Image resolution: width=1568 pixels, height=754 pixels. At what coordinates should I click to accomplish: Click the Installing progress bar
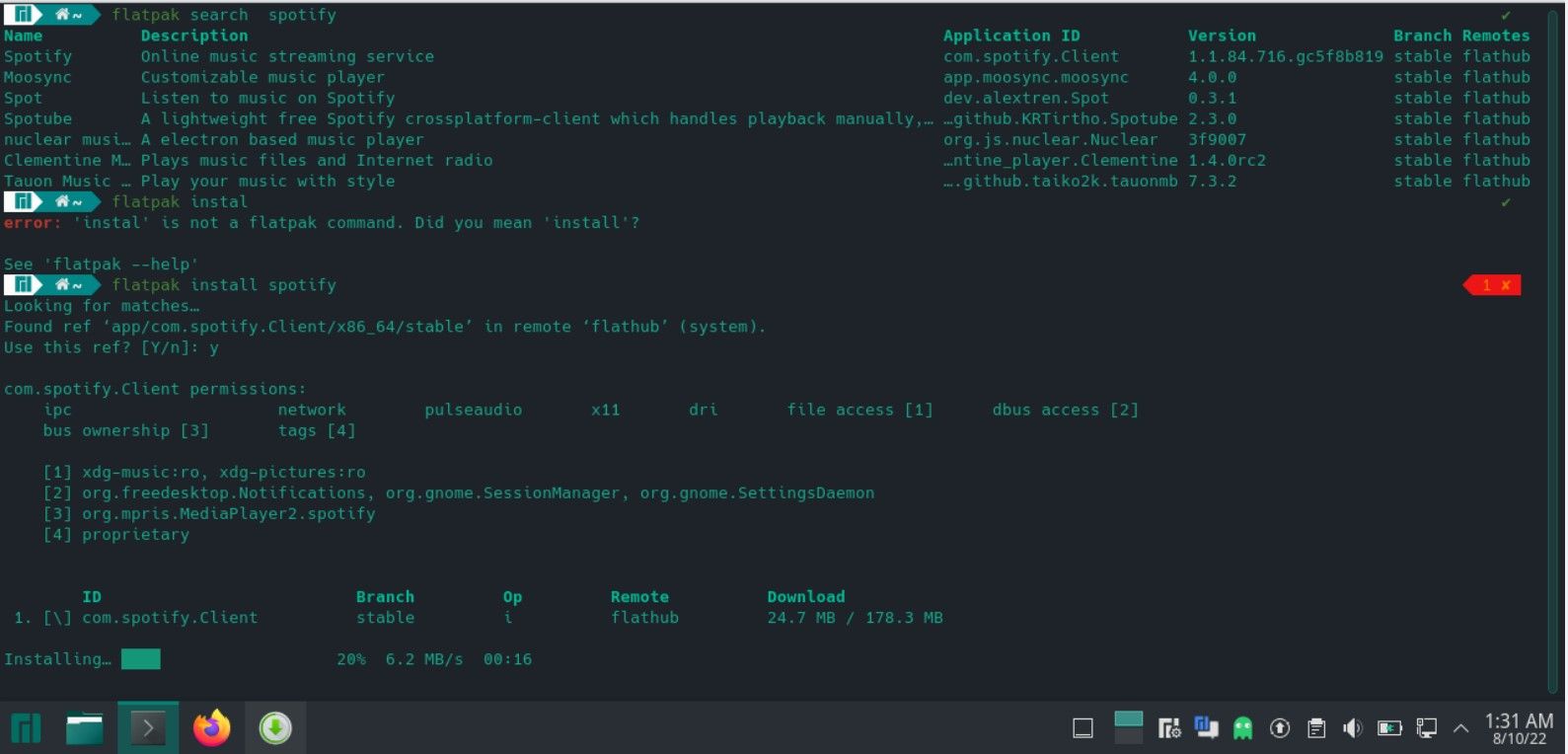pos(141,659)
